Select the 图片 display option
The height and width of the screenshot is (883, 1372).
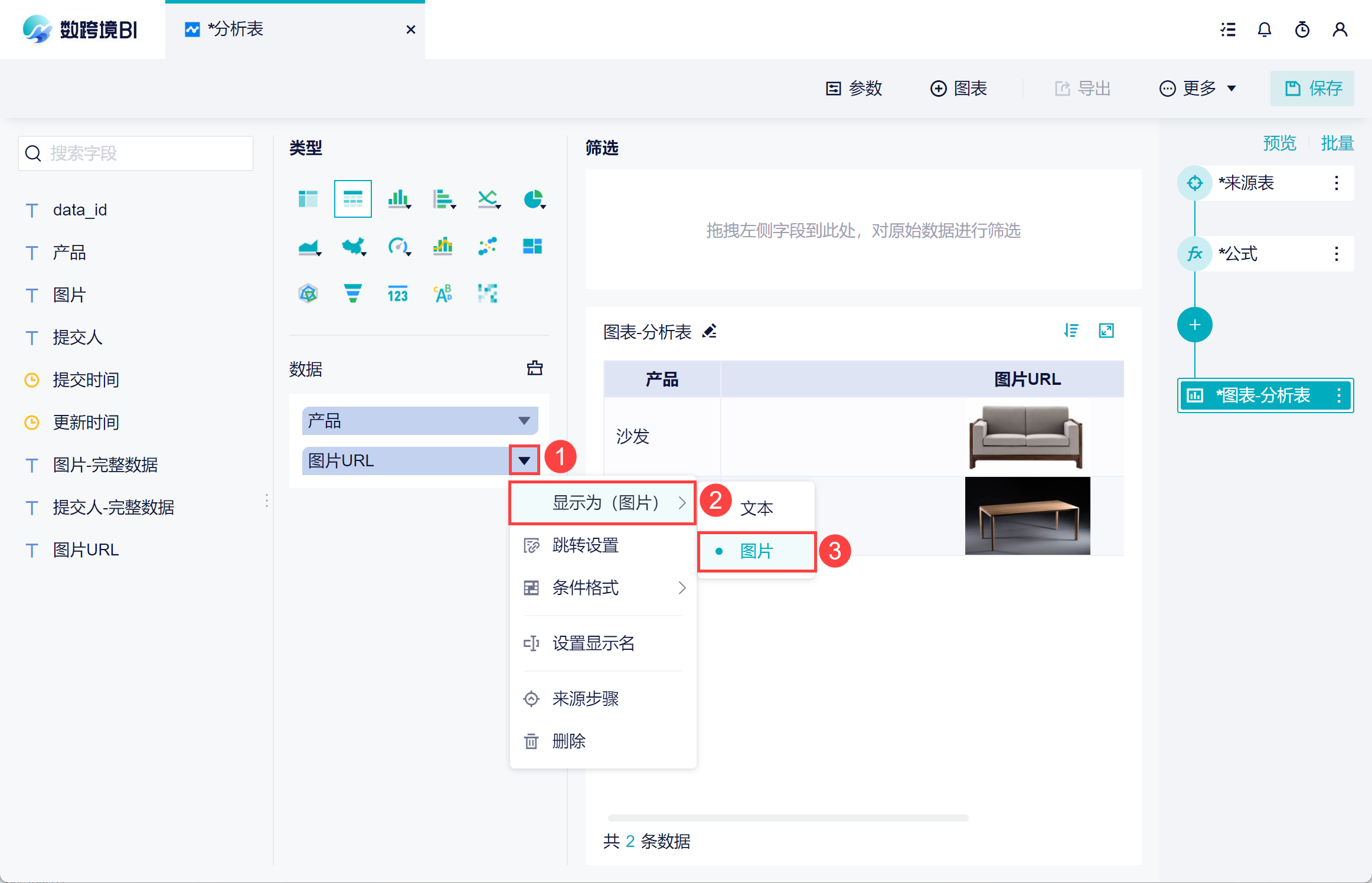(757, 551)
